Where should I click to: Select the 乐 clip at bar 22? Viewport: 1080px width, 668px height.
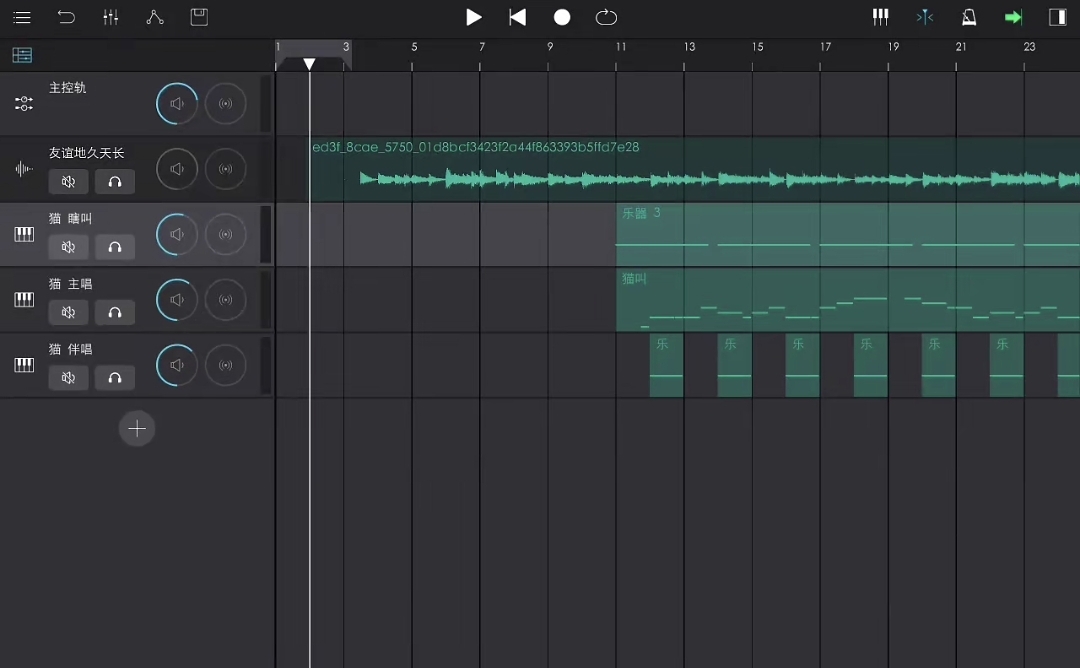pyautogui.click(x=1006, y=366)
